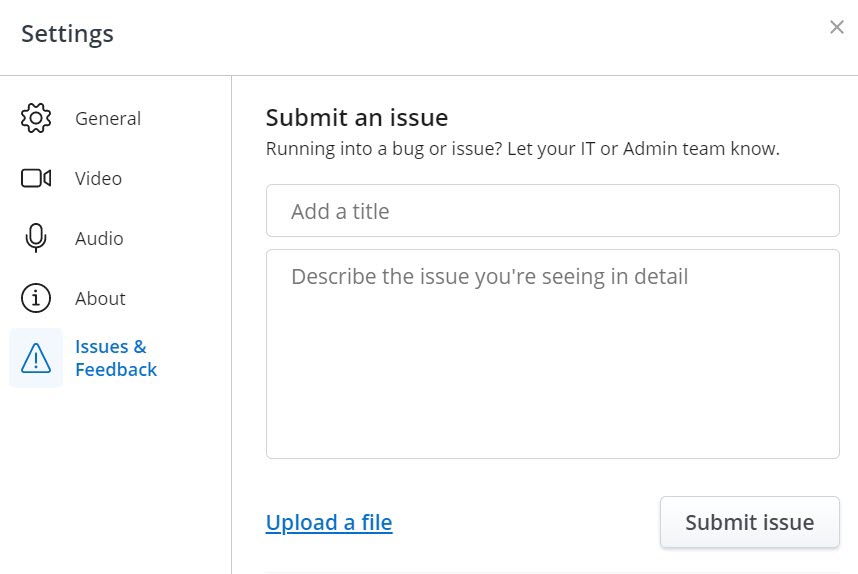This screenshot has width=858, height=574.
Task: Click the Settings dialog title text
Action: click(x=67, y=34)
